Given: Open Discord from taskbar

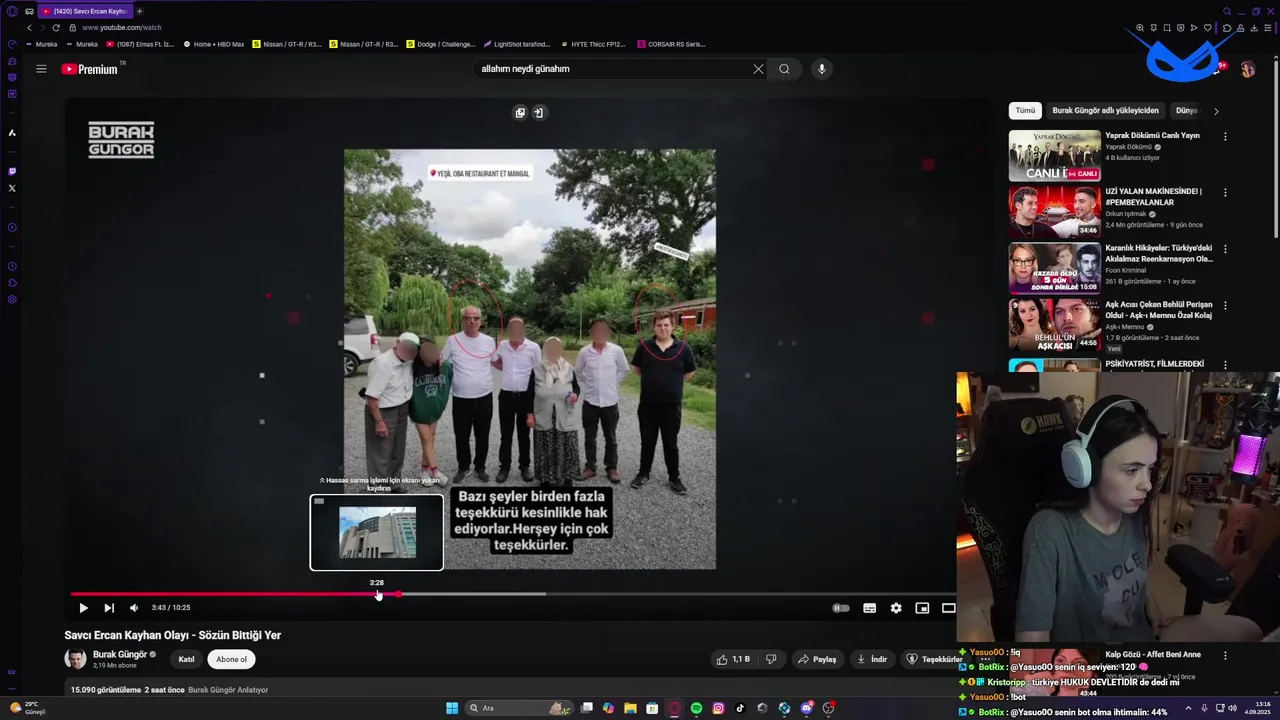Looking at the screenshot, I should point(806,708).
